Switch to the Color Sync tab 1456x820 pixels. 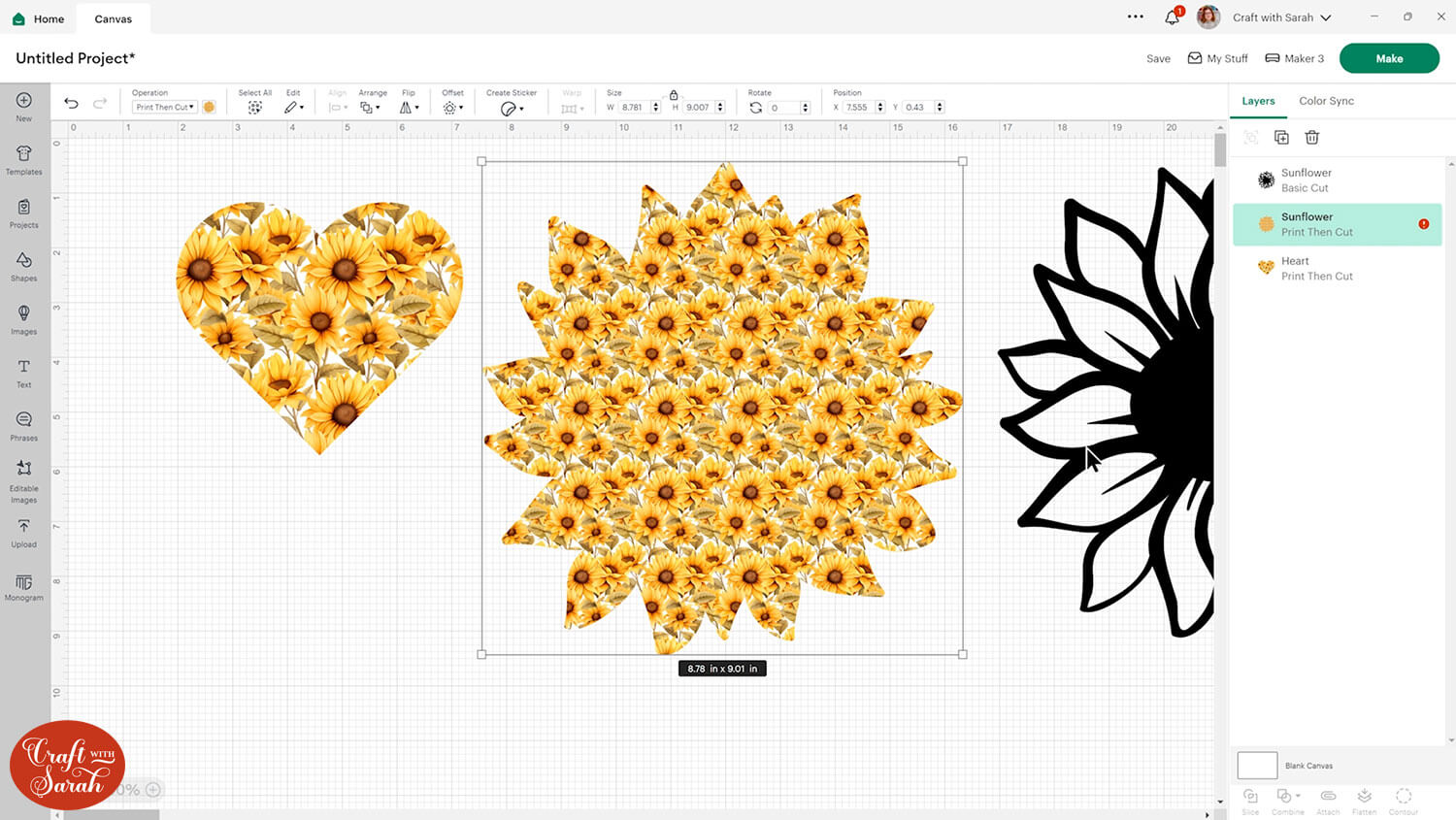coord(1326,101)
